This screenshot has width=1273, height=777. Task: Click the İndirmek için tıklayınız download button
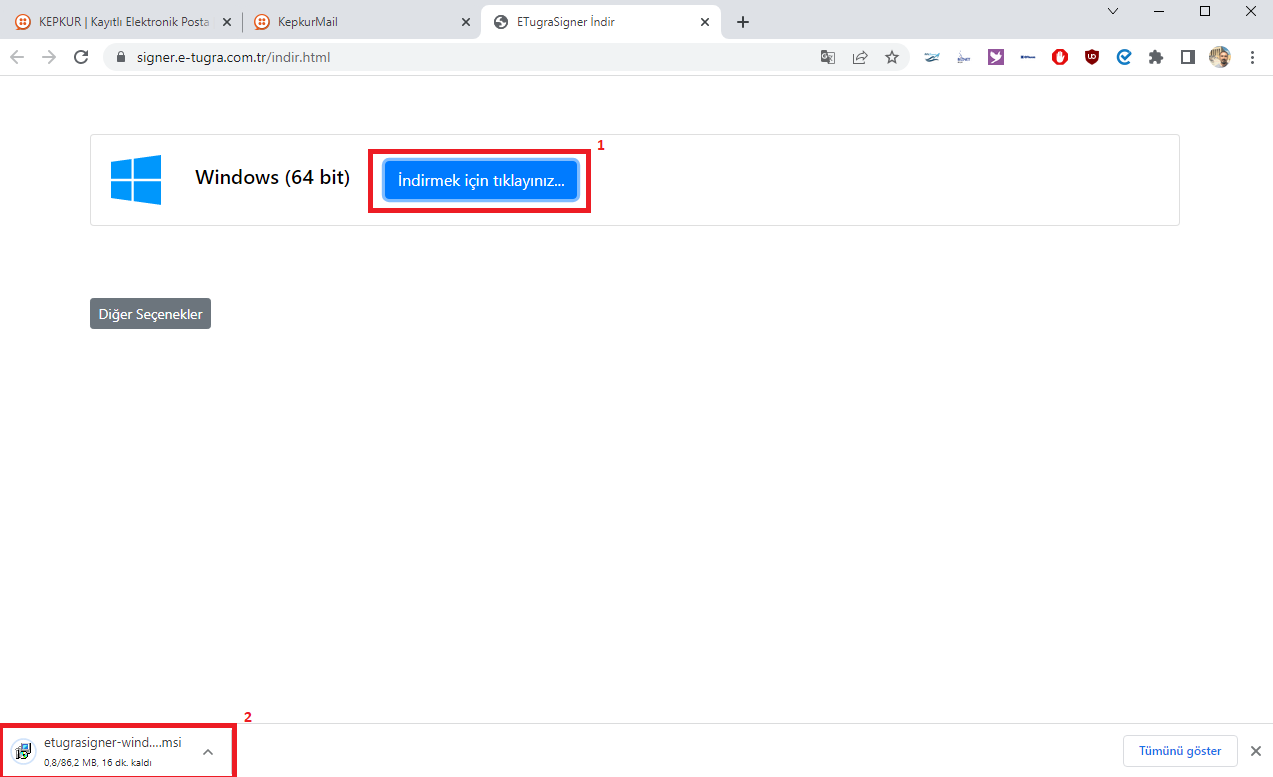pos(481,181)
